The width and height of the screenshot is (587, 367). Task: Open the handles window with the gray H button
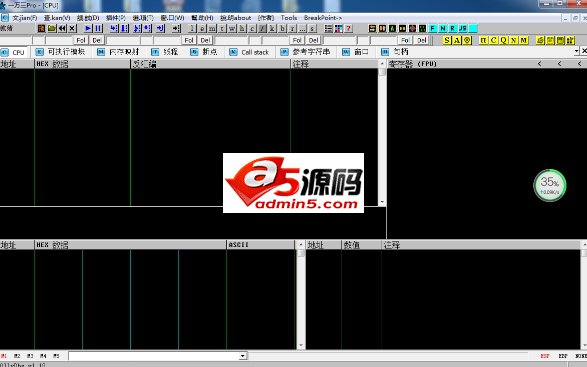242,28
